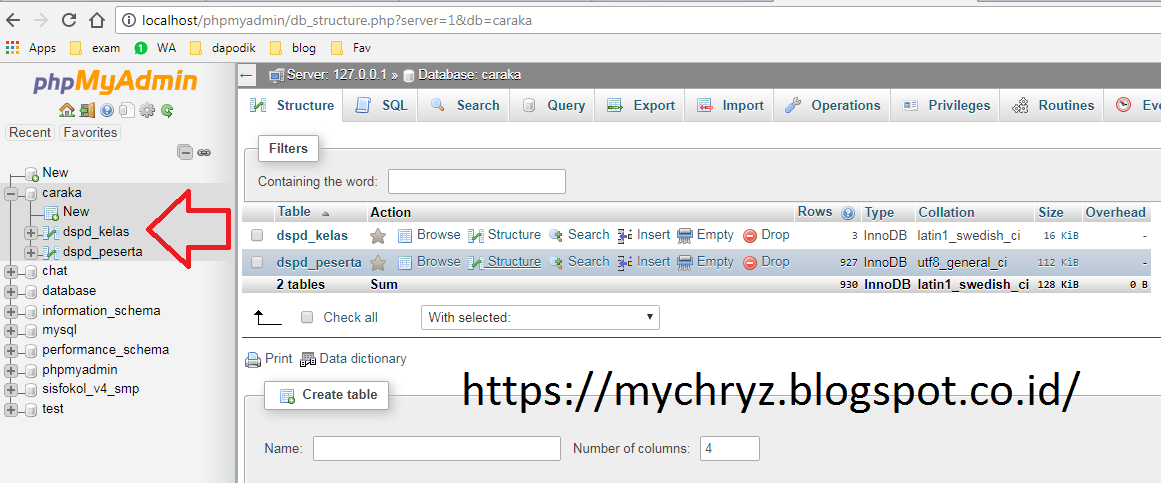Tick the Check all checkbox
Image resolution: width=1161 pixels, height=483 pixels.
coord(307,318)
